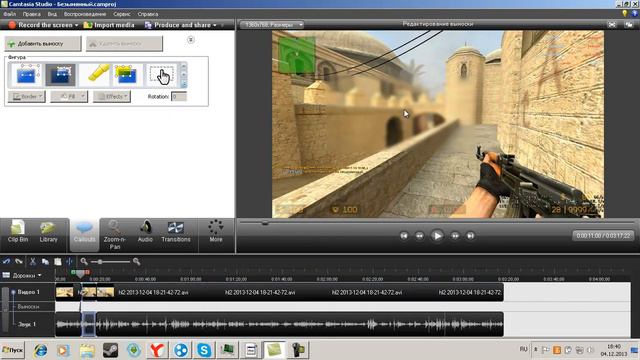Screen dimensions: 640x360
Task: Open the Border dropdown
Action: click(27, 97)
